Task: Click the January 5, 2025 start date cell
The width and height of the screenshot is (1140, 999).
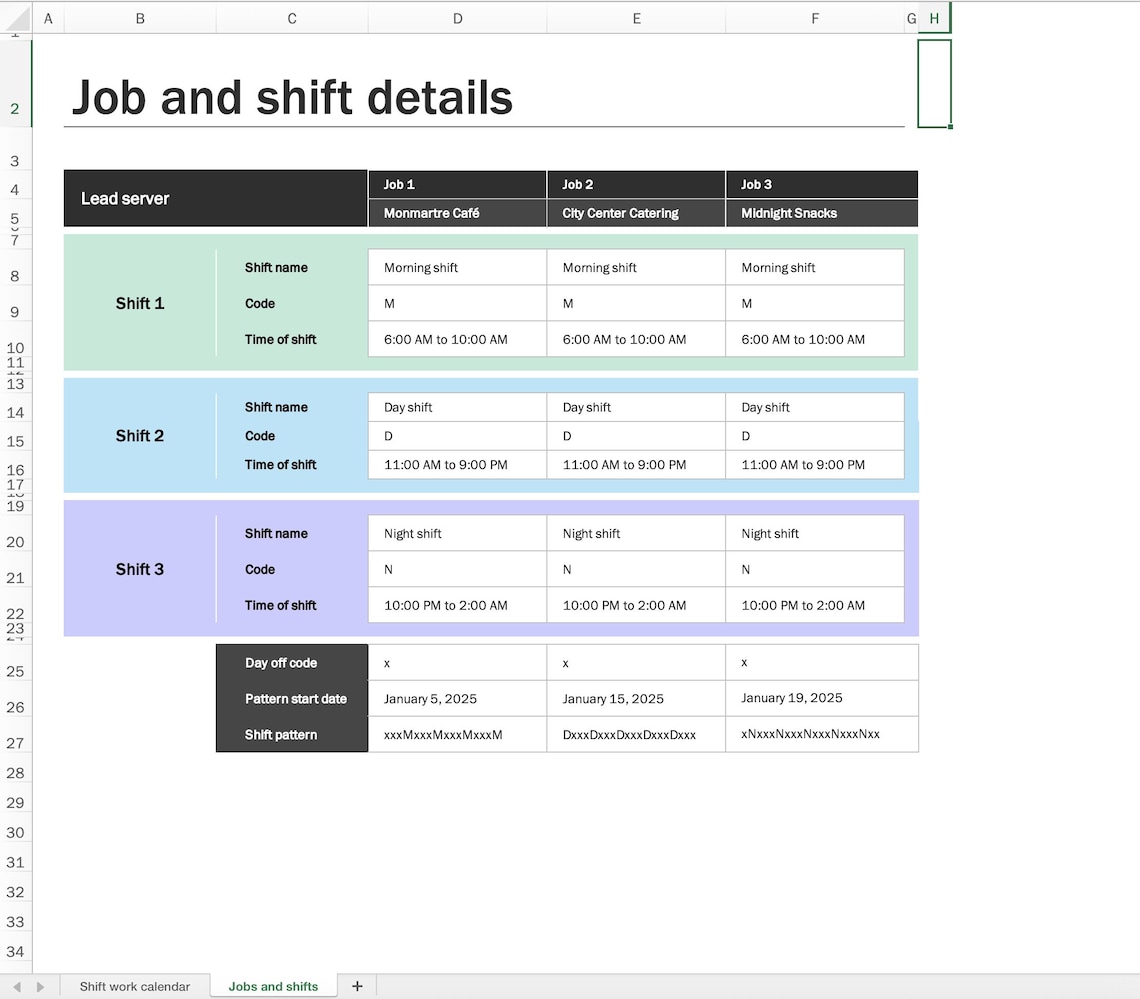Action: (457, 698)
